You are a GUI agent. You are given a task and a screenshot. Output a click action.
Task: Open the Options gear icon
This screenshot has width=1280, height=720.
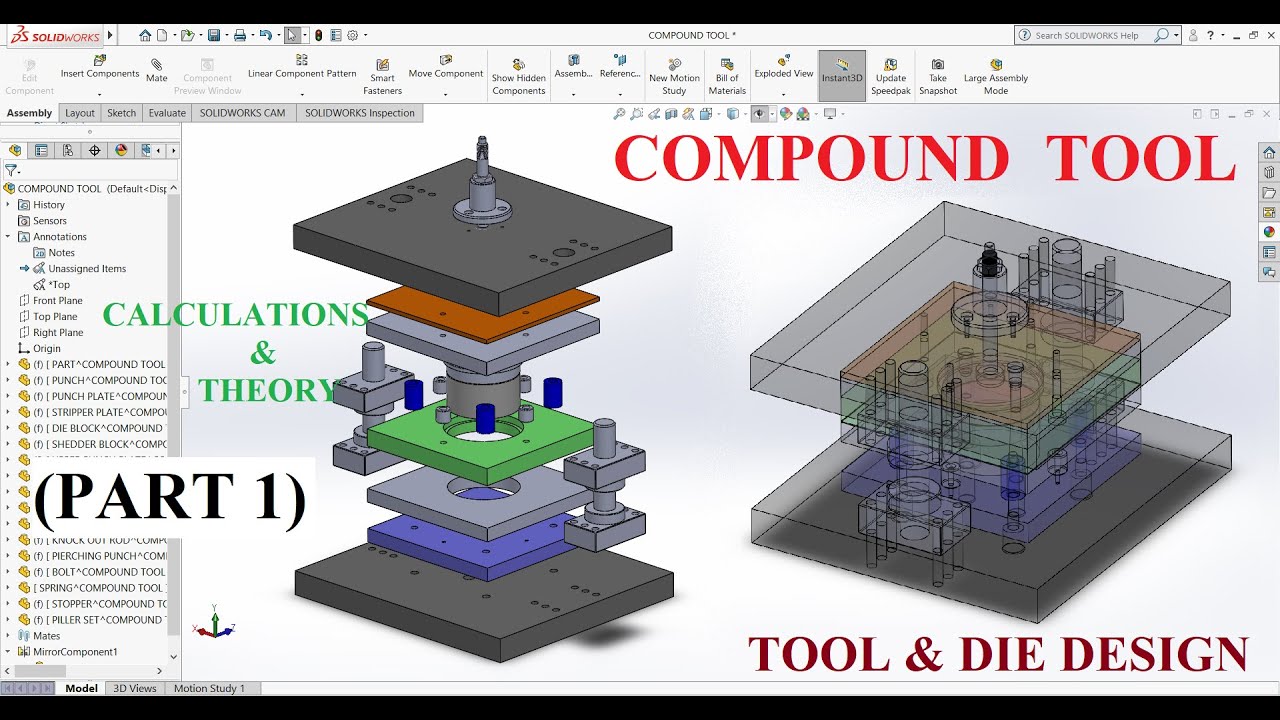(x=352, y=35)
